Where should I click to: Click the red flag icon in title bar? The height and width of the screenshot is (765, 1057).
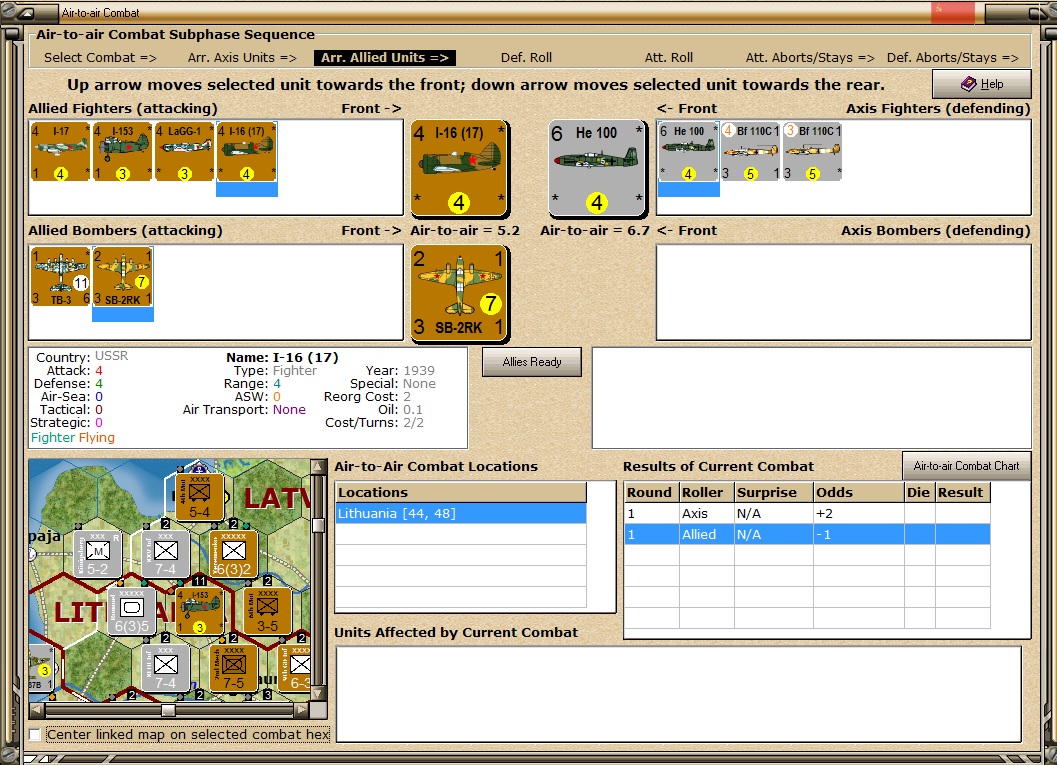(953, 12)
